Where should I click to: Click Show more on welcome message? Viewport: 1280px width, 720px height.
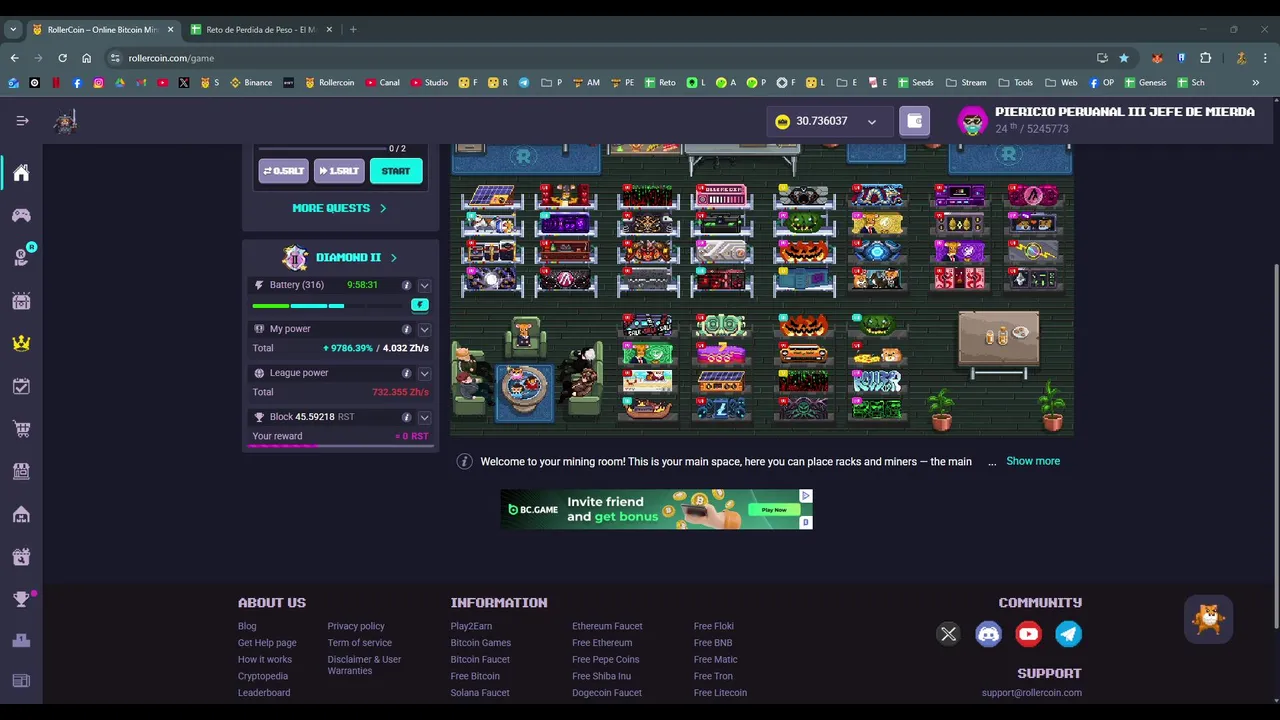pyautogui.click(x=1033, y=461)
